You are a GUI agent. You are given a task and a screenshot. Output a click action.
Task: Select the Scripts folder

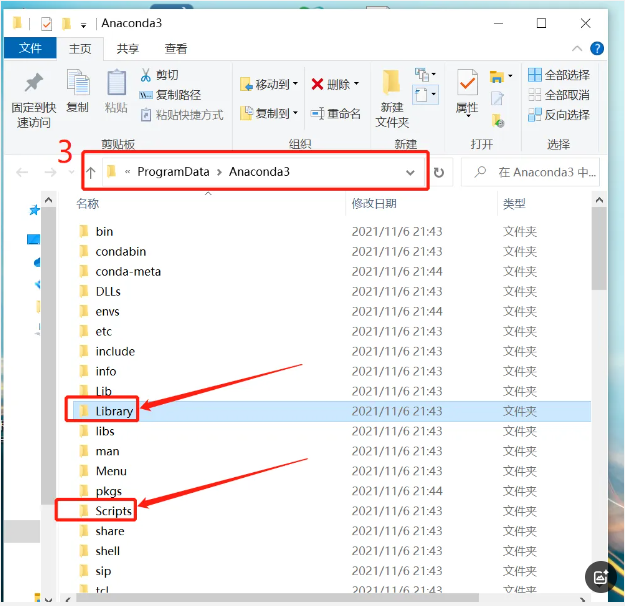point(113,511)
